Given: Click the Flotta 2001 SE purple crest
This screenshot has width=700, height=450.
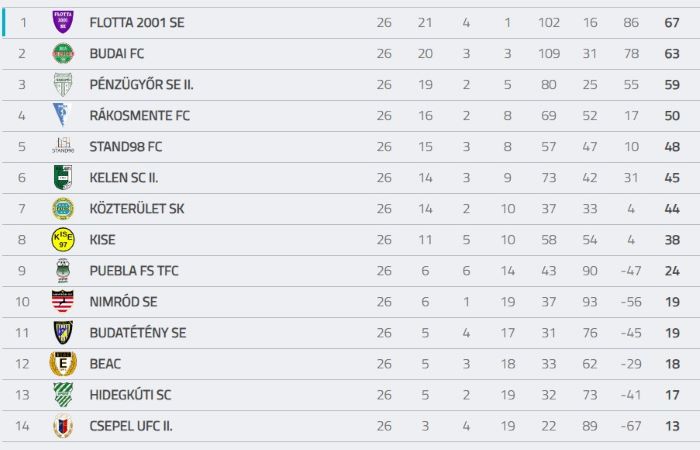Looking at the screenshot, I should [x=63, y=22].
